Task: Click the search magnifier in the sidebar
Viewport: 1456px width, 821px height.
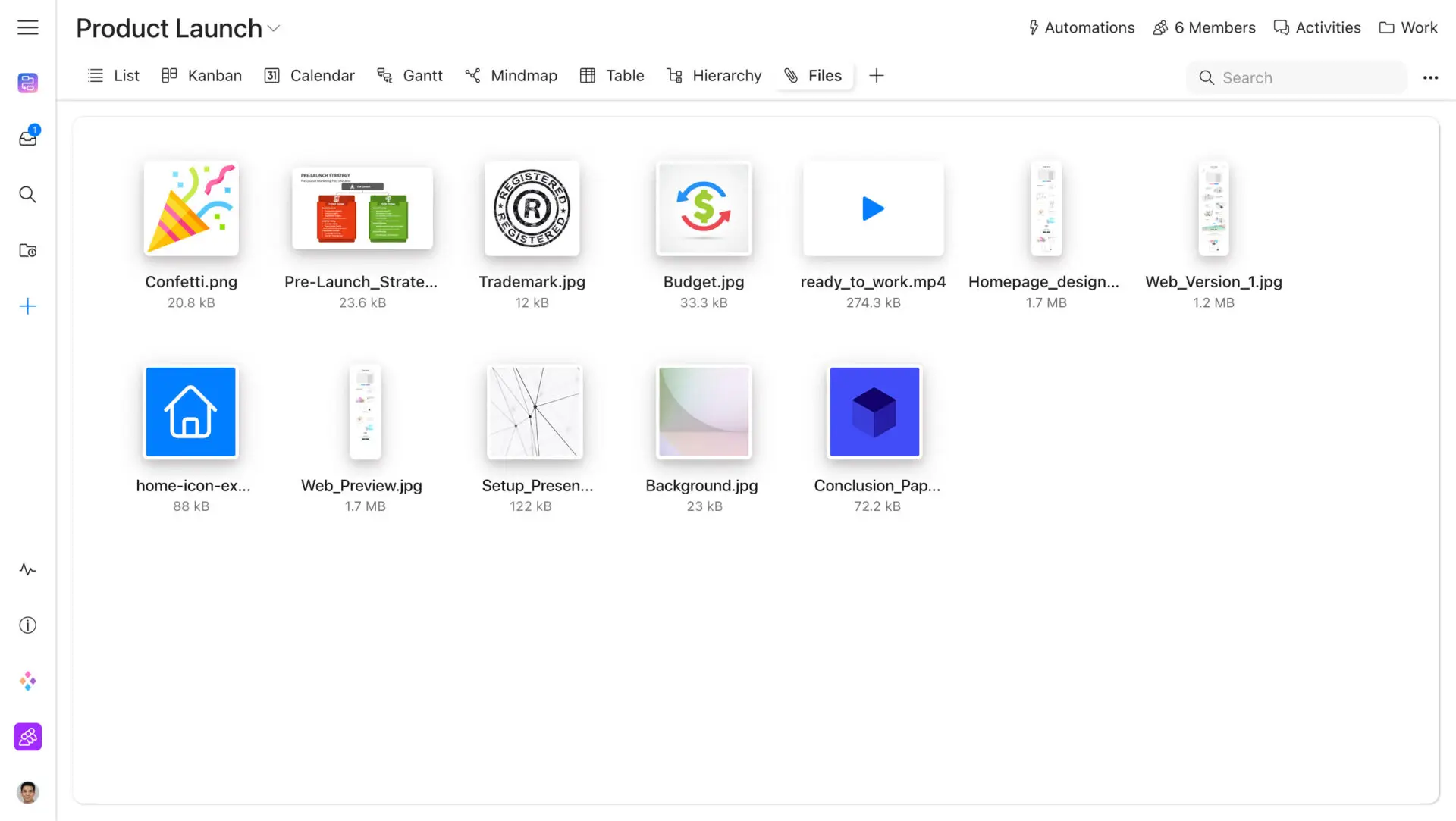Action: tap(27, 195)
